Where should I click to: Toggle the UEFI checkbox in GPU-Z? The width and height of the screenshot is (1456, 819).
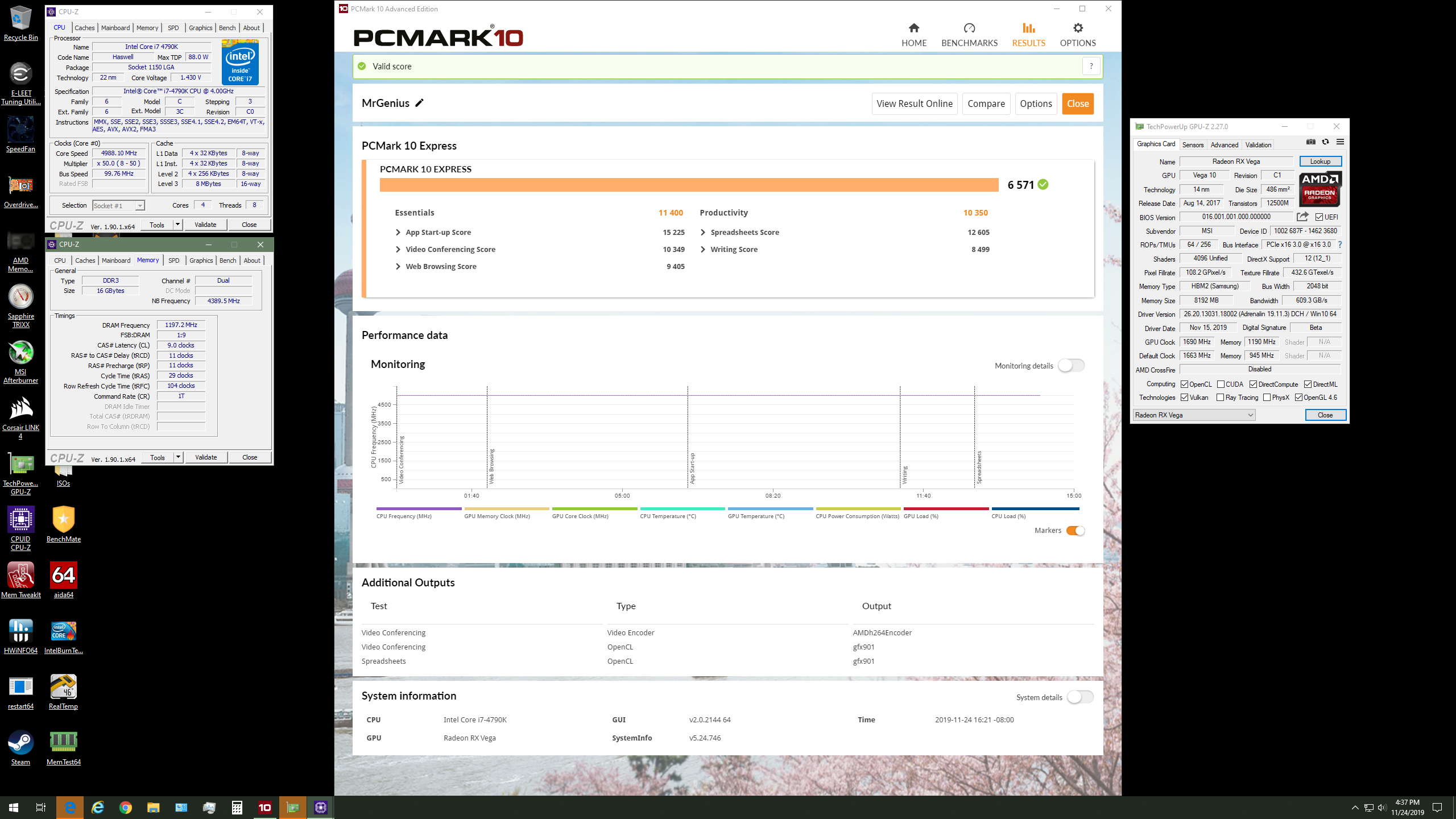pos(1319,217)
